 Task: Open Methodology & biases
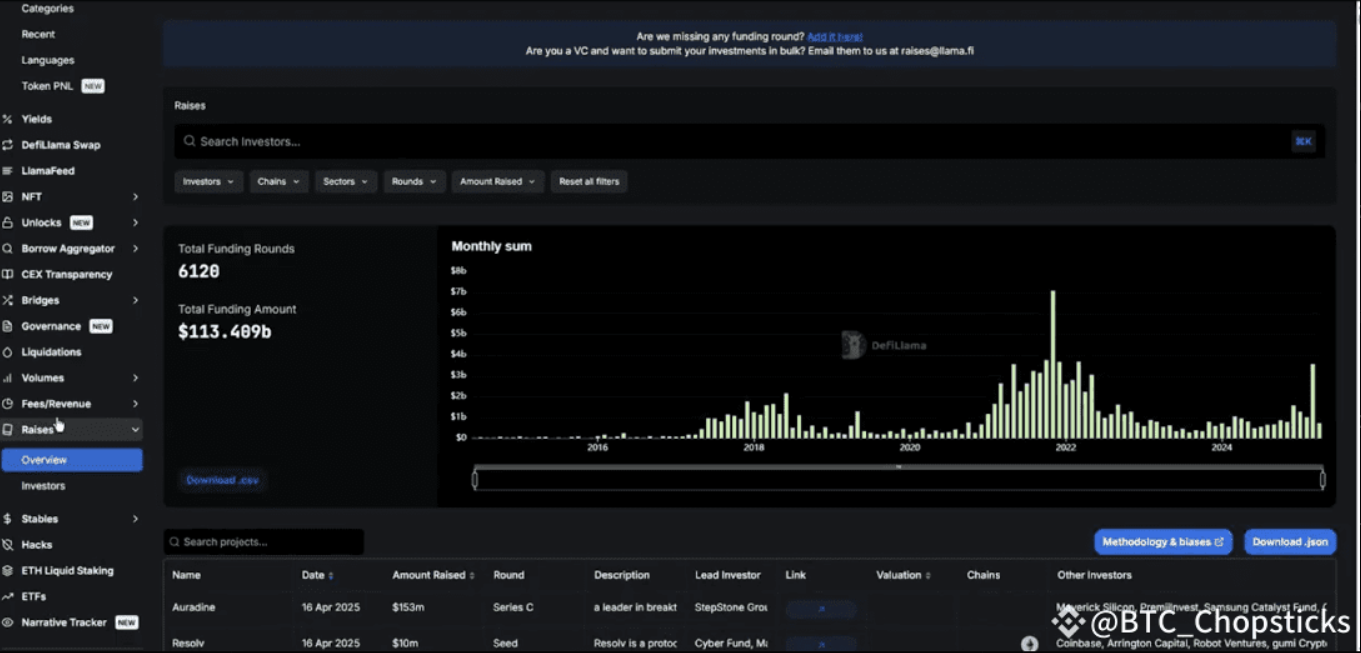click(x=1163, y=542)
